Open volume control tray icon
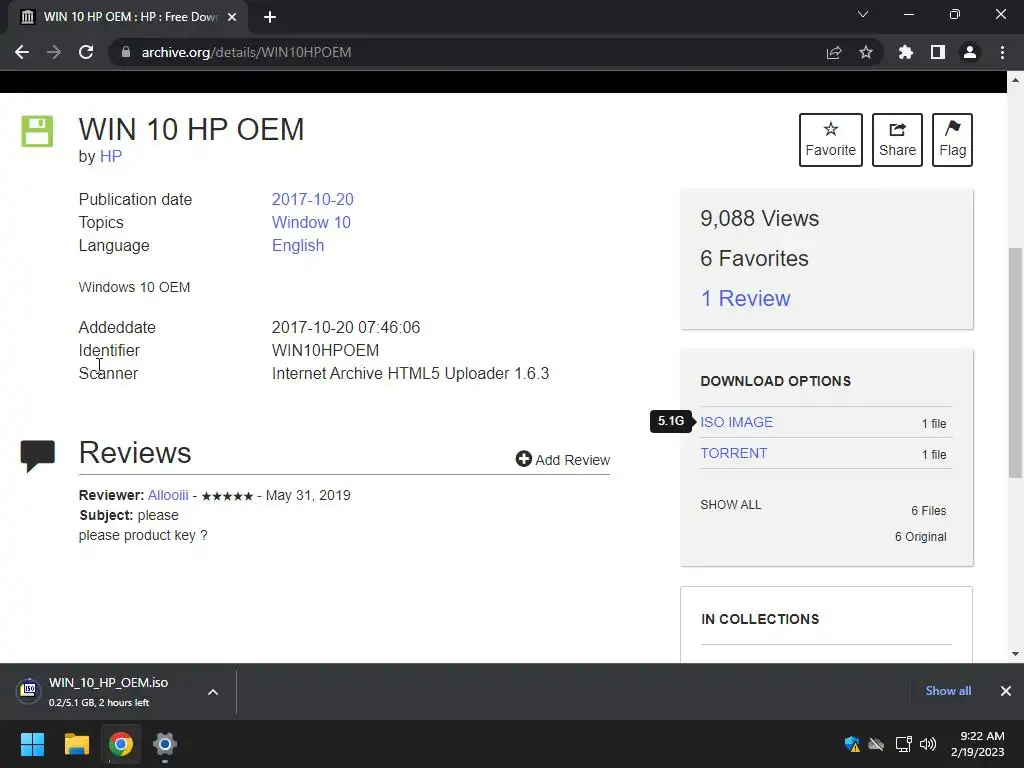Image resolution: width=1024 pixels, height=768 pixels. 928,744
